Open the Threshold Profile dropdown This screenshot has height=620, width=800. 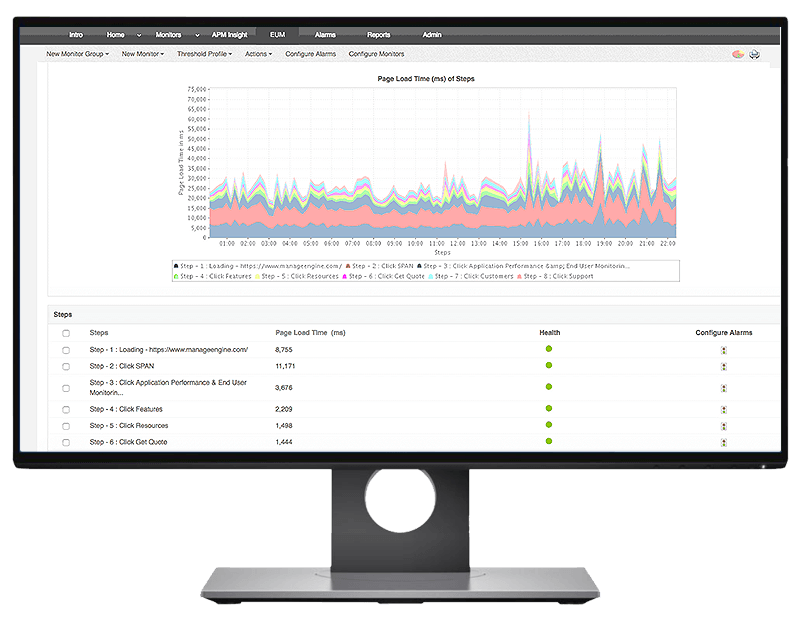click(x=204, y=54)
